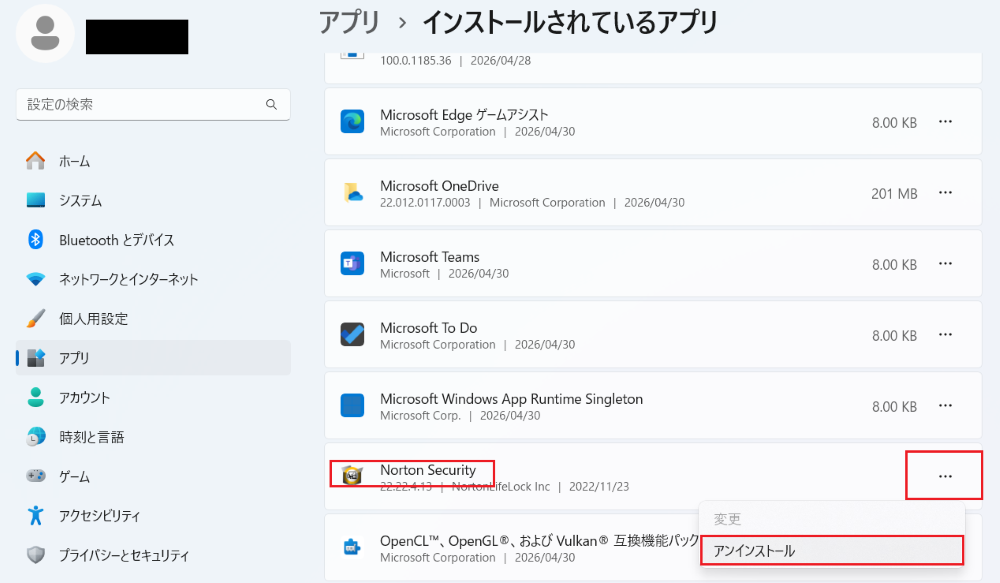Click the shield privacy icon
Viewport: 1000px width, 583px height.
pos(36,555)
